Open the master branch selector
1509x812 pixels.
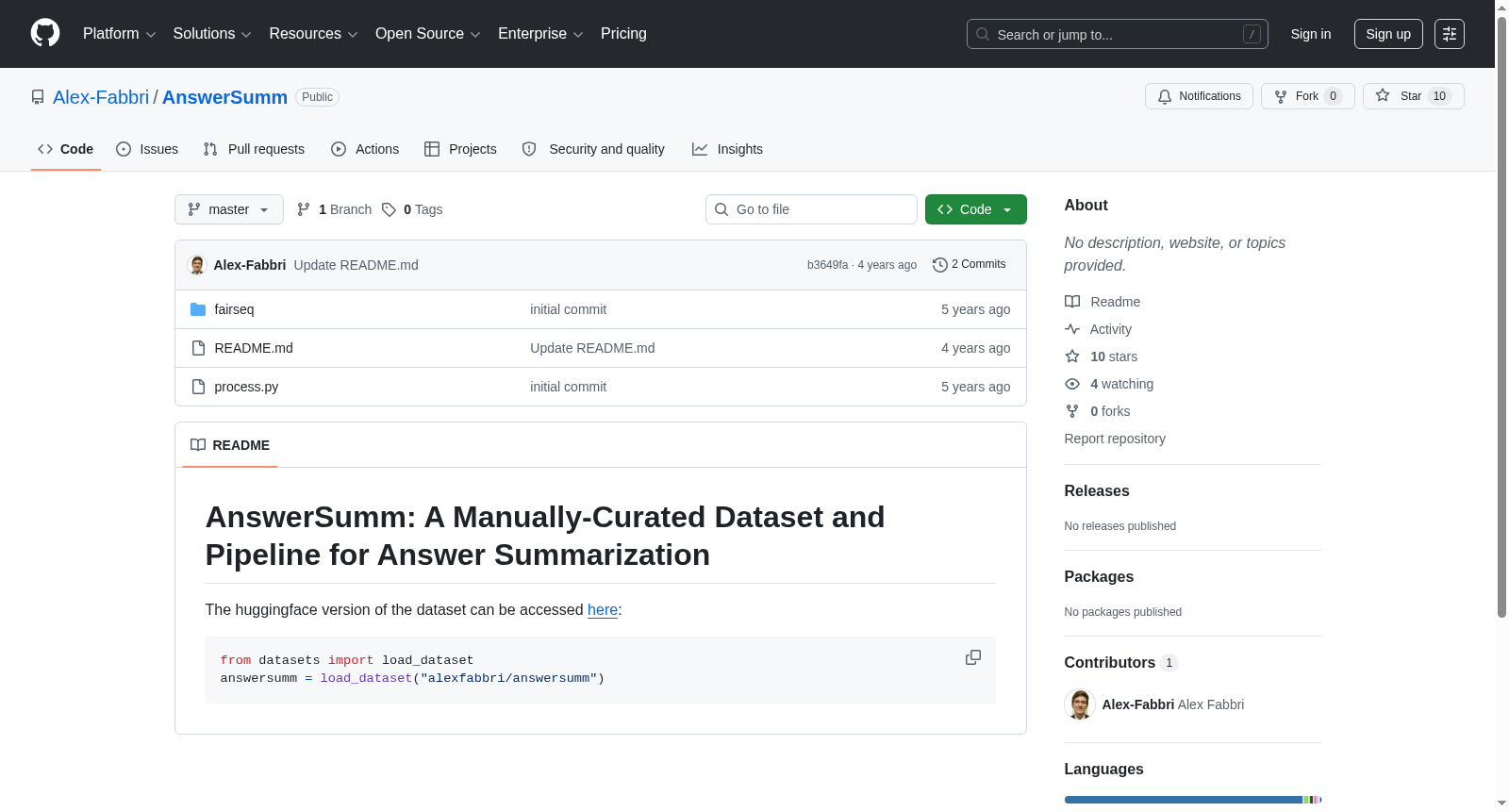coord(229,209)
